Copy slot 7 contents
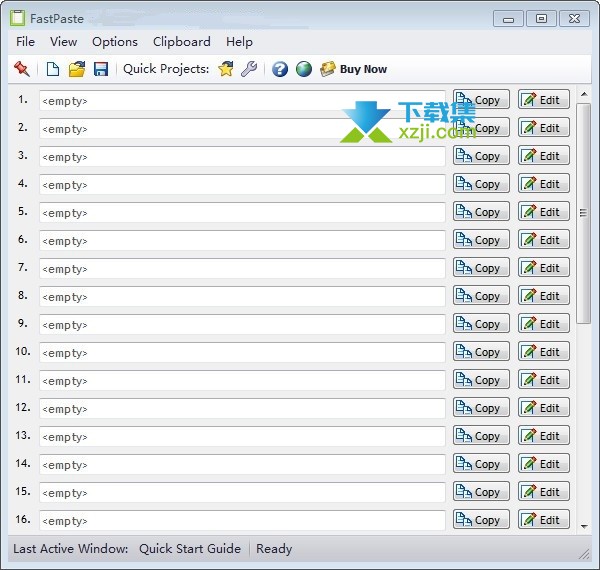Viewport: 600px width, 570px height. tap(481, 267)
